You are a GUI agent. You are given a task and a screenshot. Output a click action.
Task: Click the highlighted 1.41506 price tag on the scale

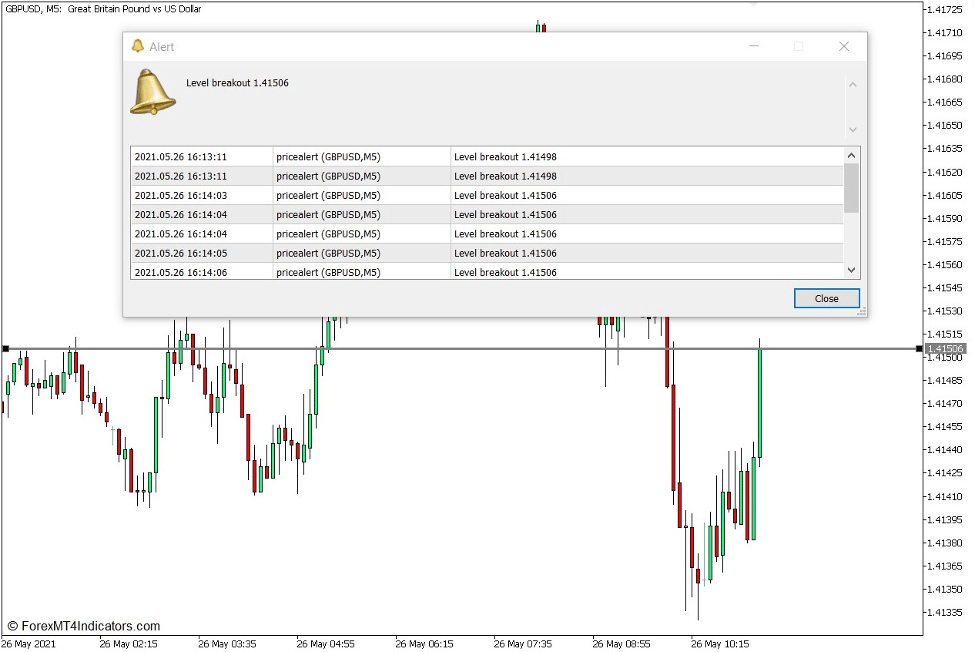tap(944, 348)
